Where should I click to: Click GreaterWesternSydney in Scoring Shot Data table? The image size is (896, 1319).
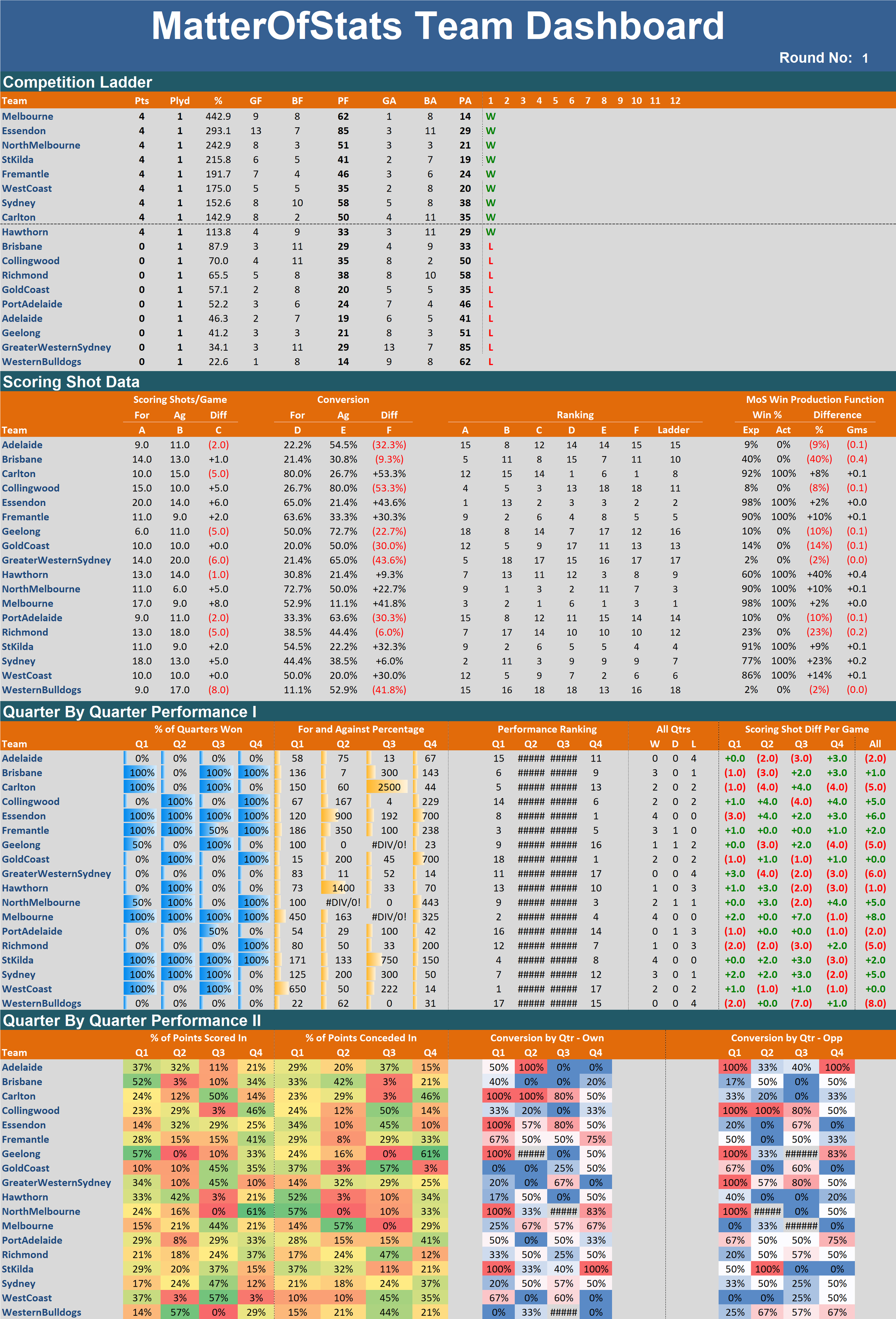[x=56, y=560]
